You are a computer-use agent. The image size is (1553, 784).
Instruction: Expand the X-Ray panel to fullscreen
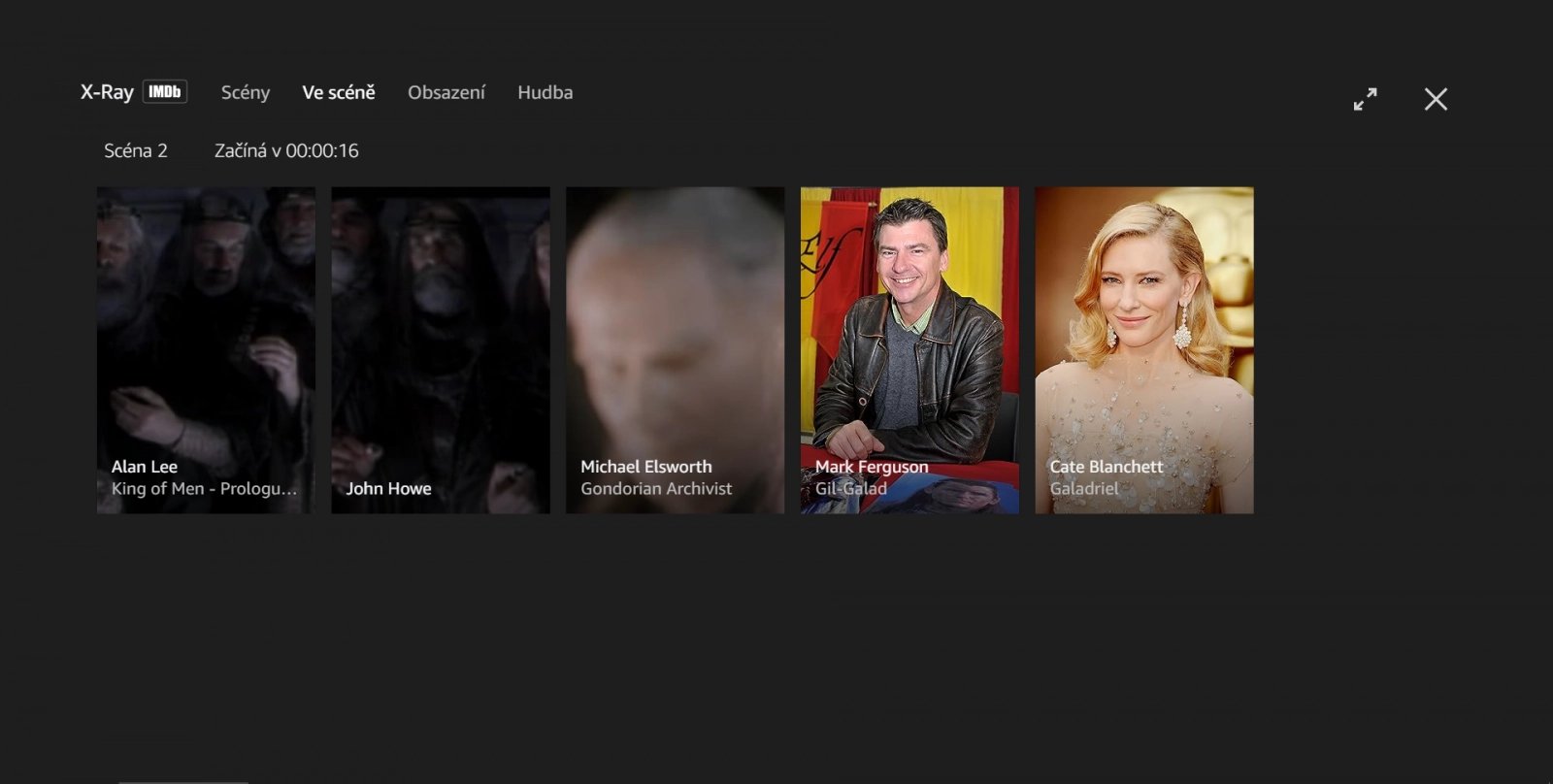tap(1365, 99)
